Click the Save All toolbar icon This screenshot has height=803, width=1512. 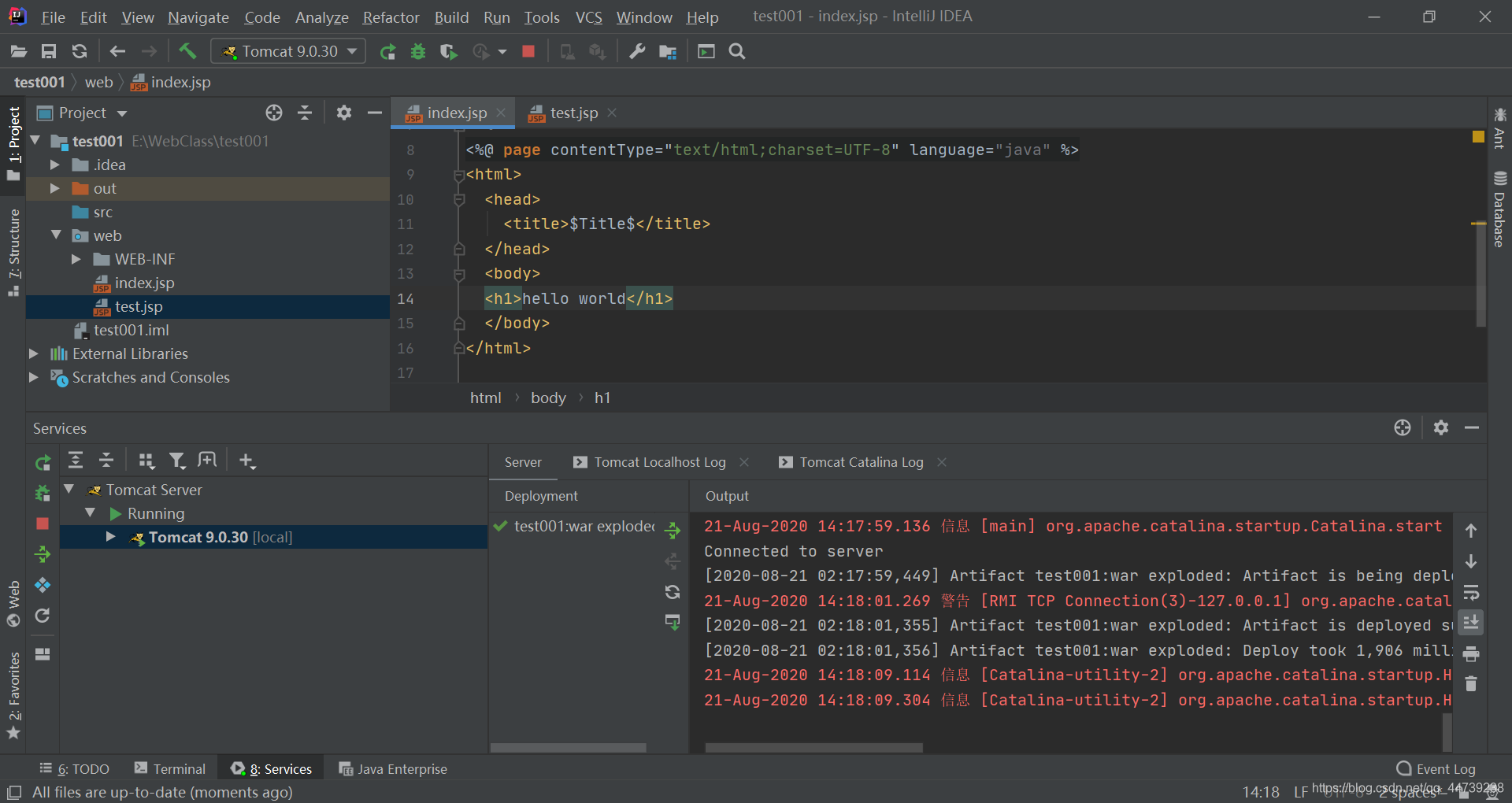click(49, 52)
